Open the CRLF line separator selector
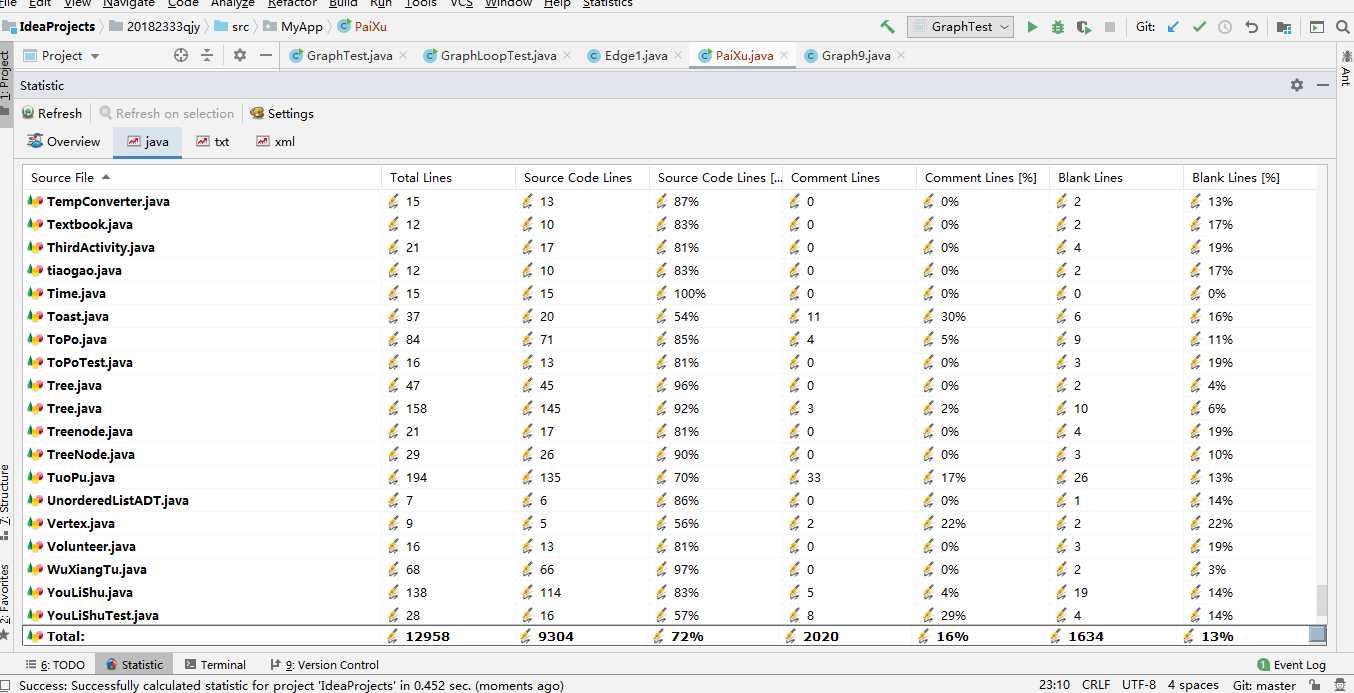This screenshot has height=693, width=1354. (1096, 685)
